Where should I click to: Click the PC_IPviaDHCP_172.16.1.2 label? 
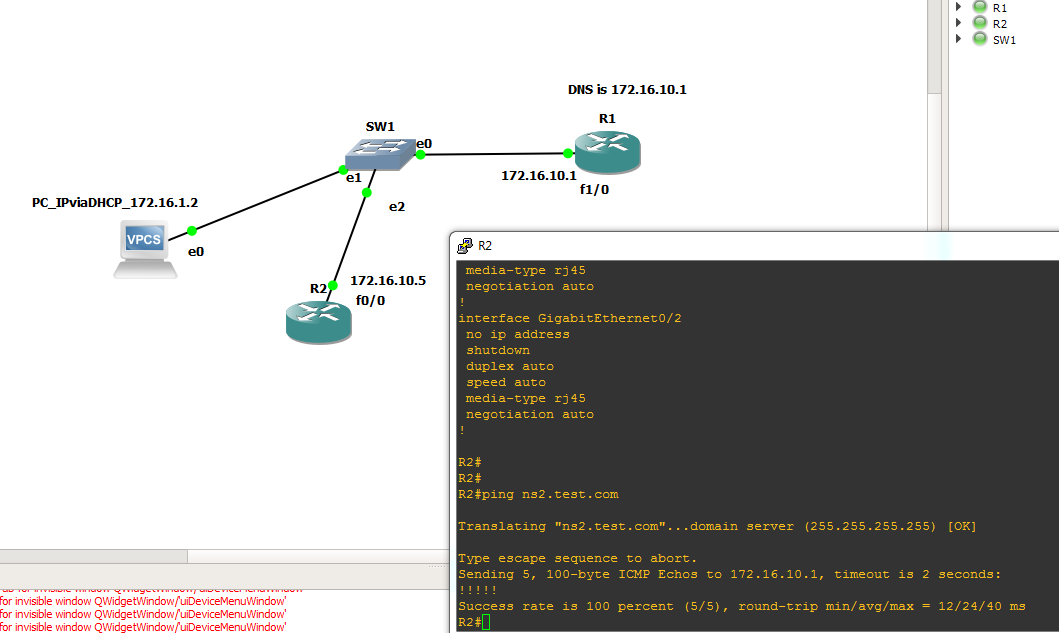115,202
